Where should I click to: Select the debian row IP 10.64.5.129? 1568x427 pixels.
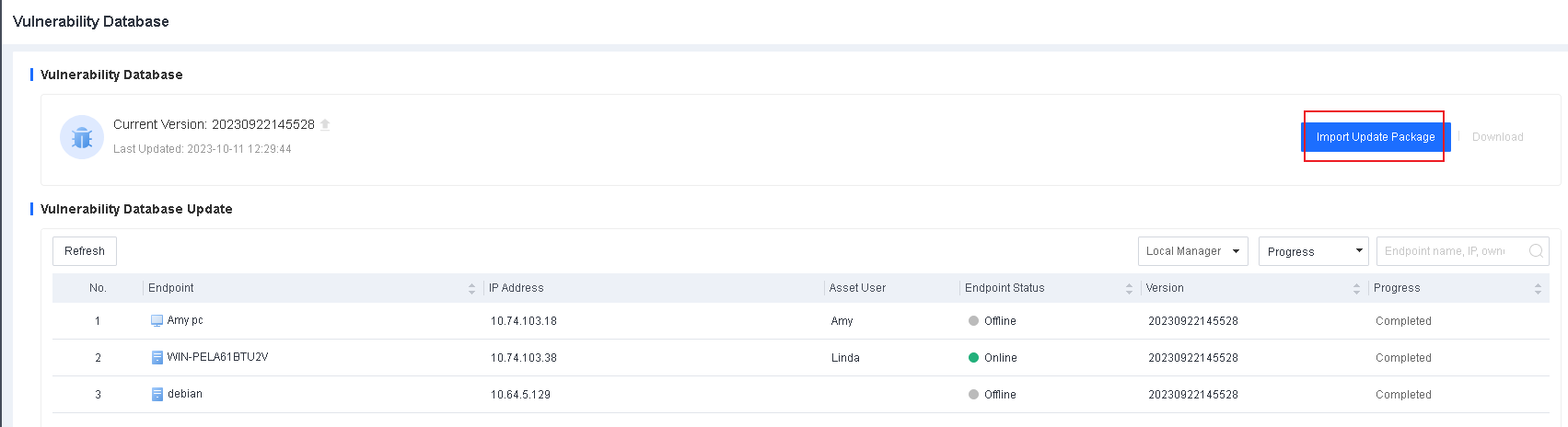point(520,395)
